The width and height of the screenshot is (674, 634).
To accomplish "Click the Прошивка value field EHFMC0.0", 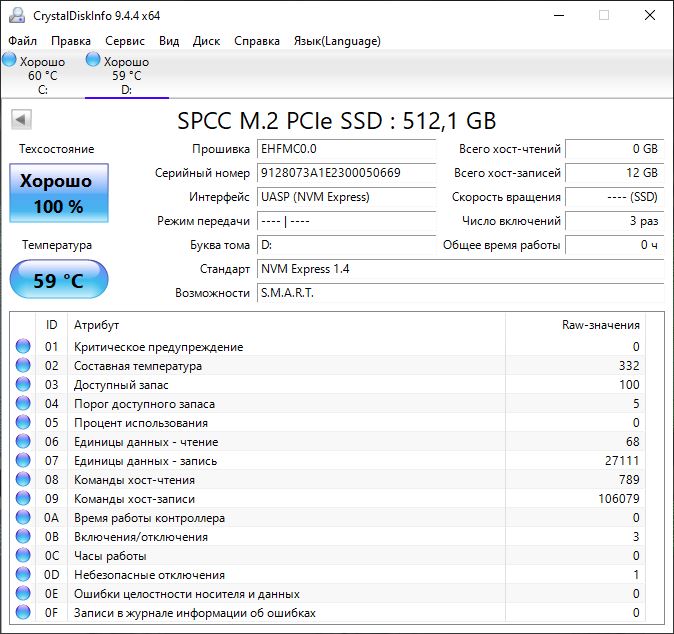I will pos(346,149).
